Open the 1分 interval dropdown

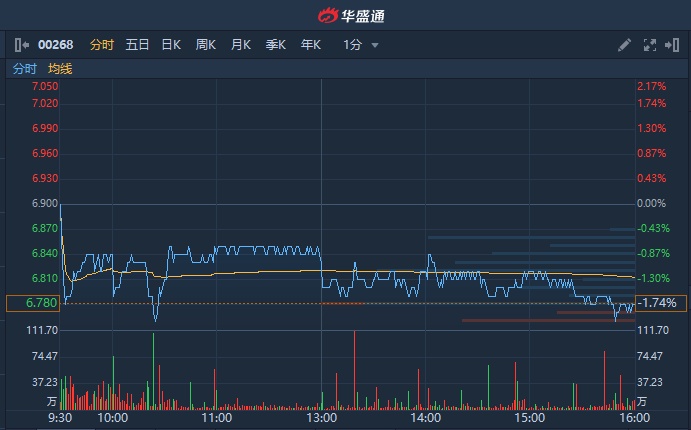(x=352, y=45)
